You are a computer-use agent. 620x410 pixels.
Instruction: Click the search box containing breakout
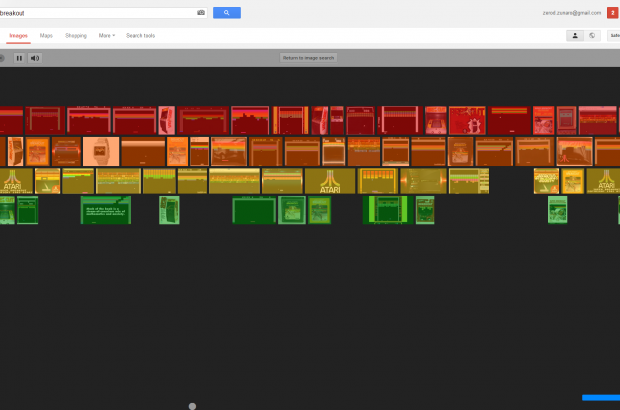[x=100, y=13]
